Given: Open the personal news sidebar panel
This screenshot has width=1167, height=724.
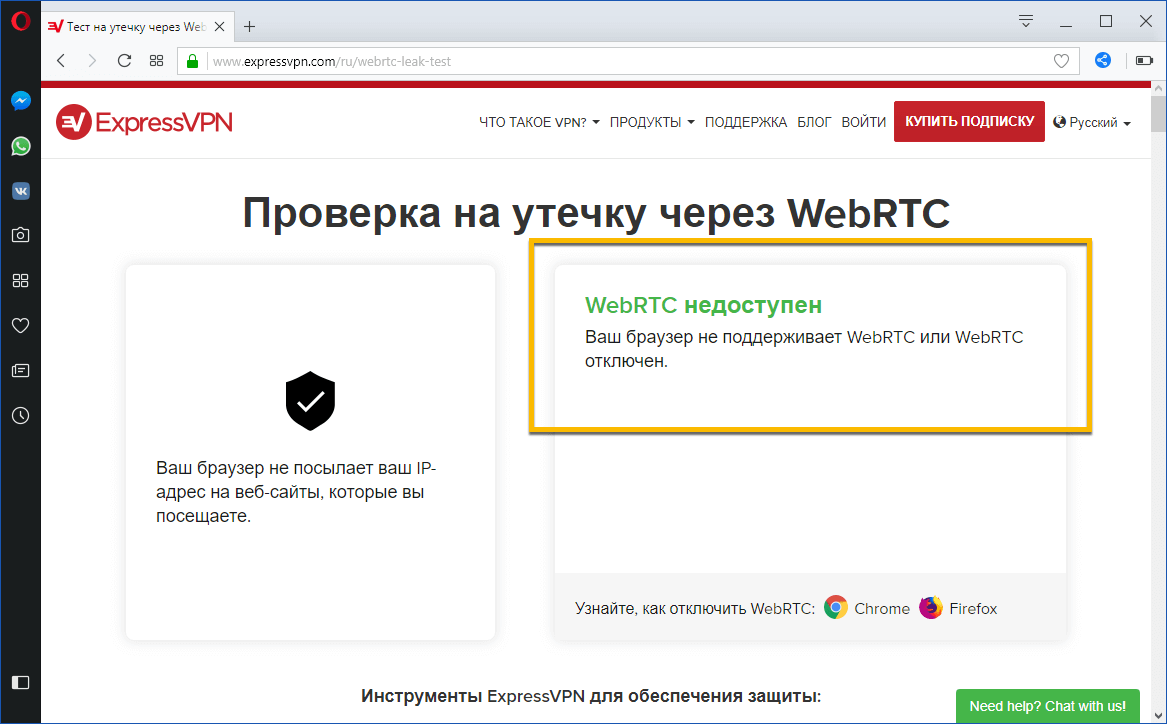Looking at the screenshot, I should pyautogui.click(x=20, y=370).
